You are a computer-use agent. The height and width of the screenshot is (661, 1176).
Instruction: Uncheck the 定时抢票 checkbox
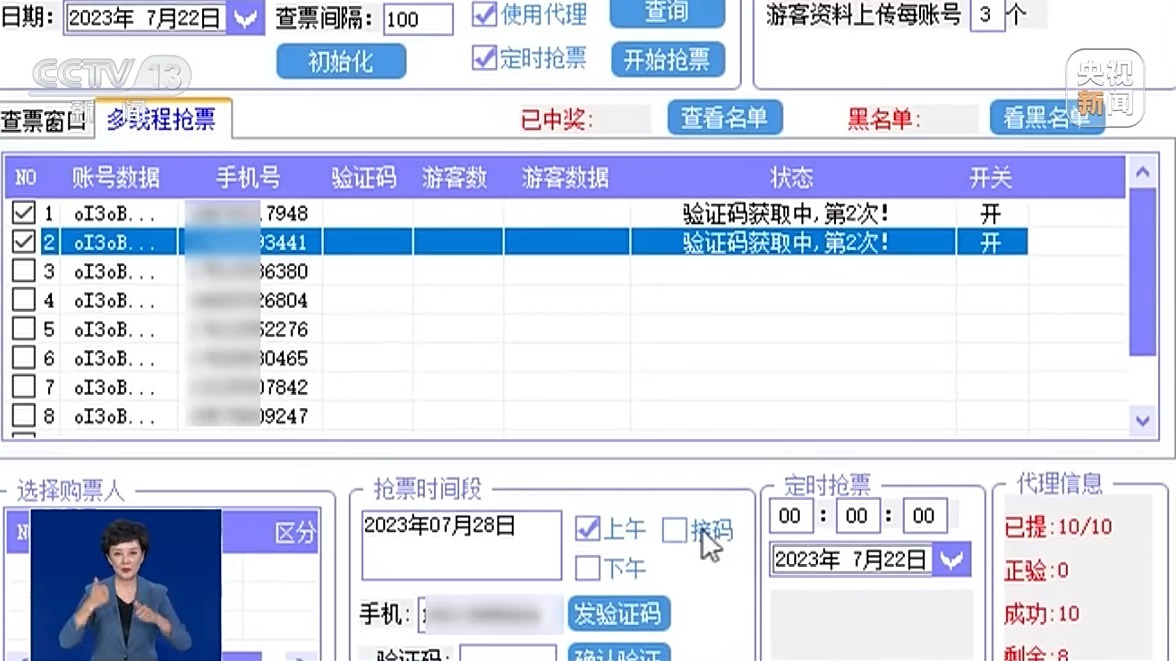tap(485, 58)
